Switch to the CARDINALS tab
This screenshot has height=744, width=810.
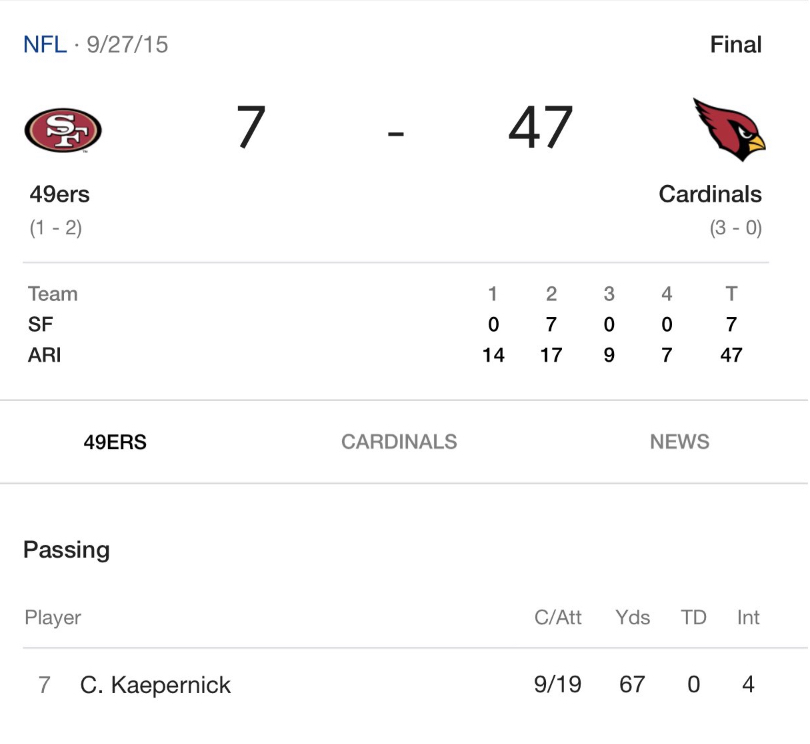coord(399,442)
